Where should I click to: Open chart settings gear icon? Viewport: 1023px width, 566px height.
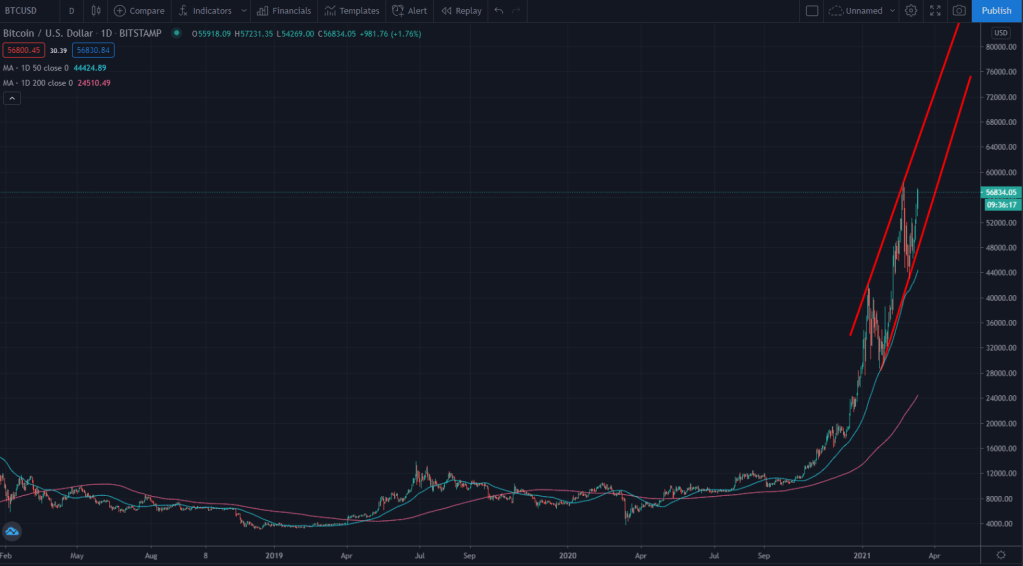click(911, 11)
